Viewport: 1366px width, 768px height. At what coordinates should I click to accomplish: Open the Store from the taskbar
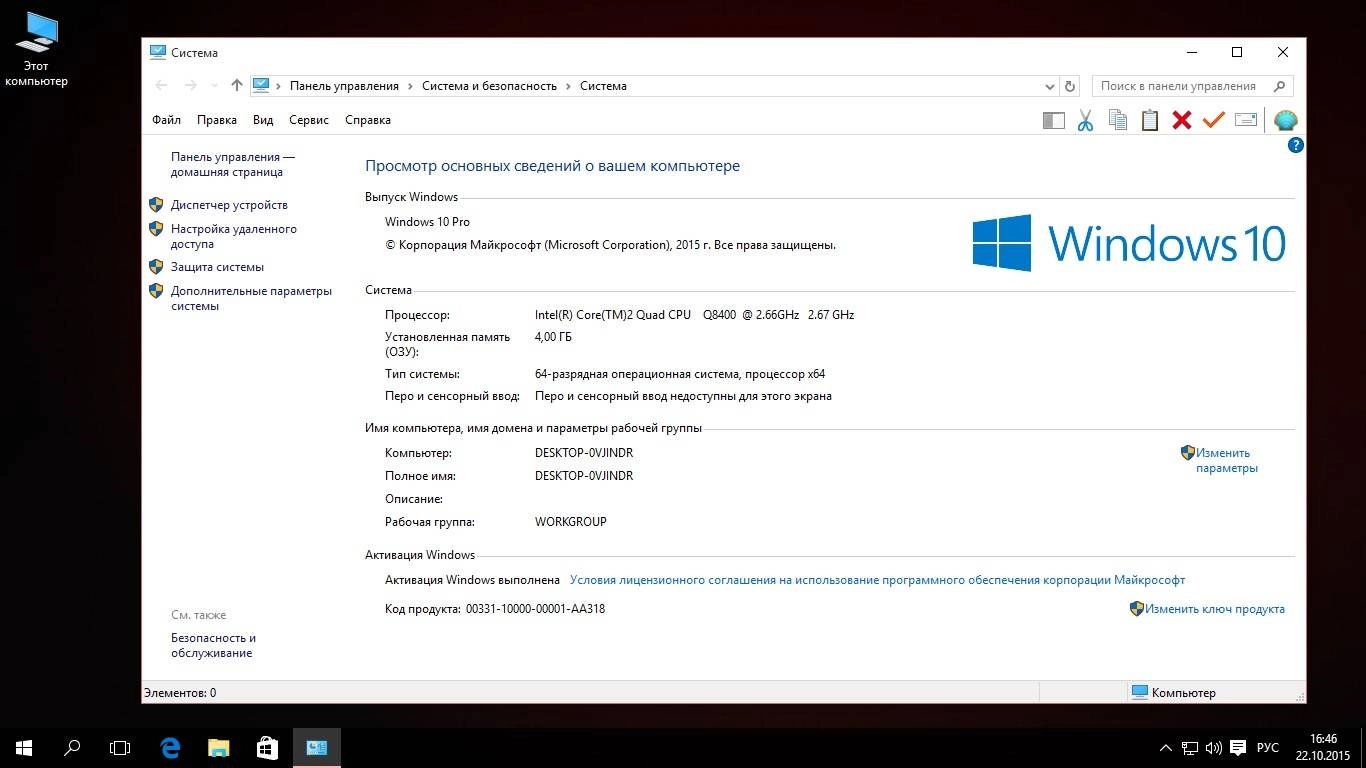(266, 747)
